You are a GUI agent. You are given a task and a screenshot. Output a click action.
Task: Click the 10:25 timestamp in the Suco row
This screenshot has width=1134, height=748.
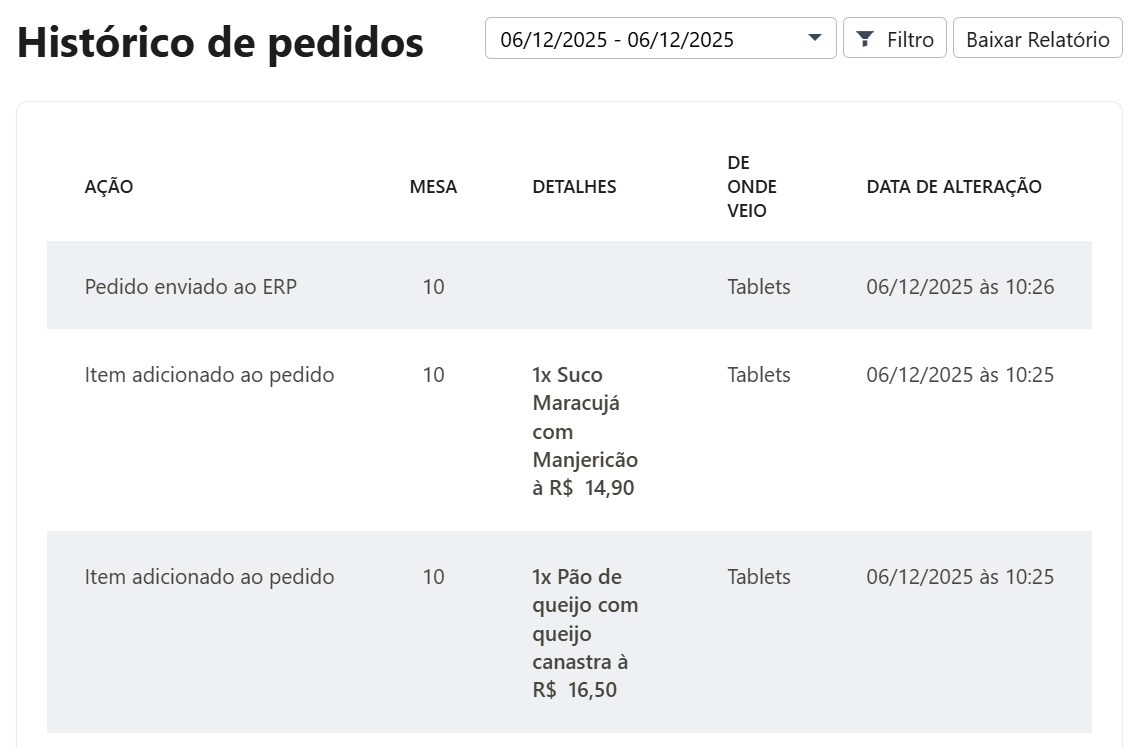tap(960, 375)
